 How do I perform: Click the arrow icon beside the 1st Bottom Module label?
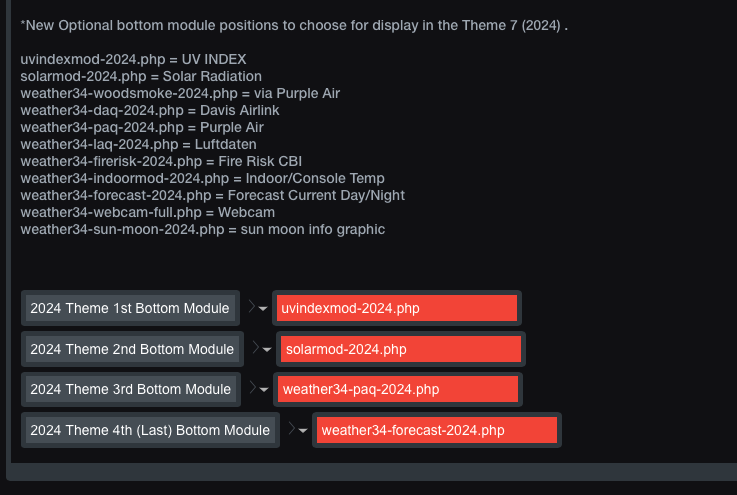pyautogui.click(x=258, y=307)
